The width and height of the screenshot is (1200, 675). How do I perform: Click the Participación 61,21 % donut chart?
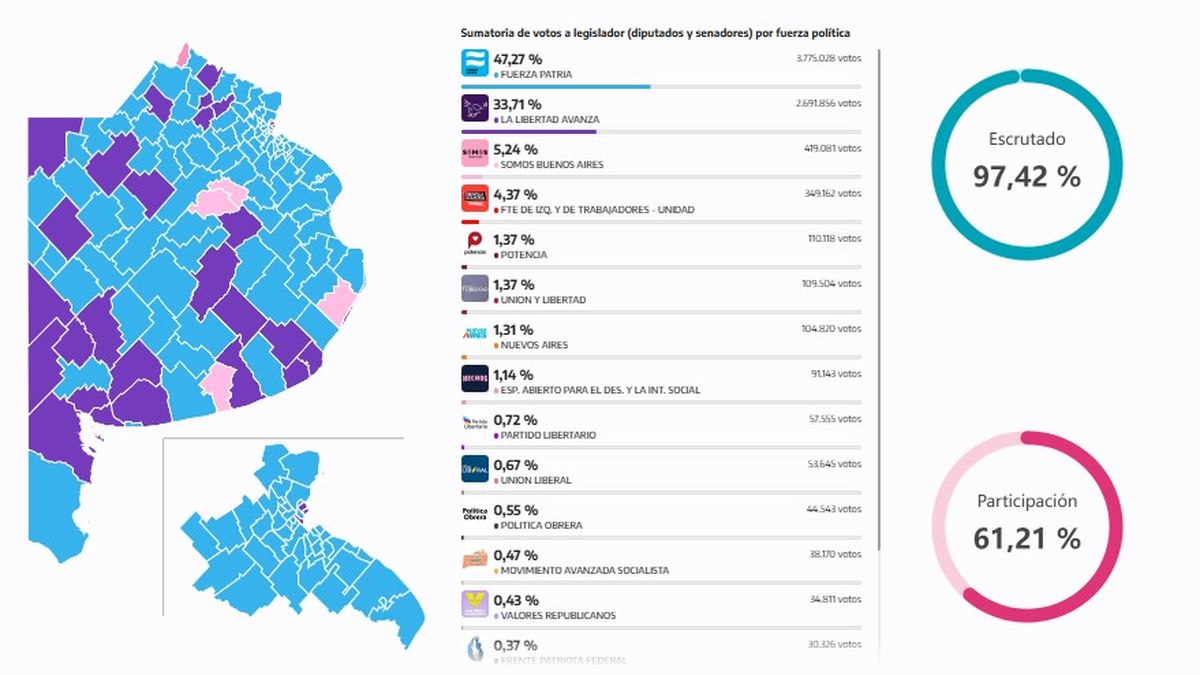[1027, 526]
